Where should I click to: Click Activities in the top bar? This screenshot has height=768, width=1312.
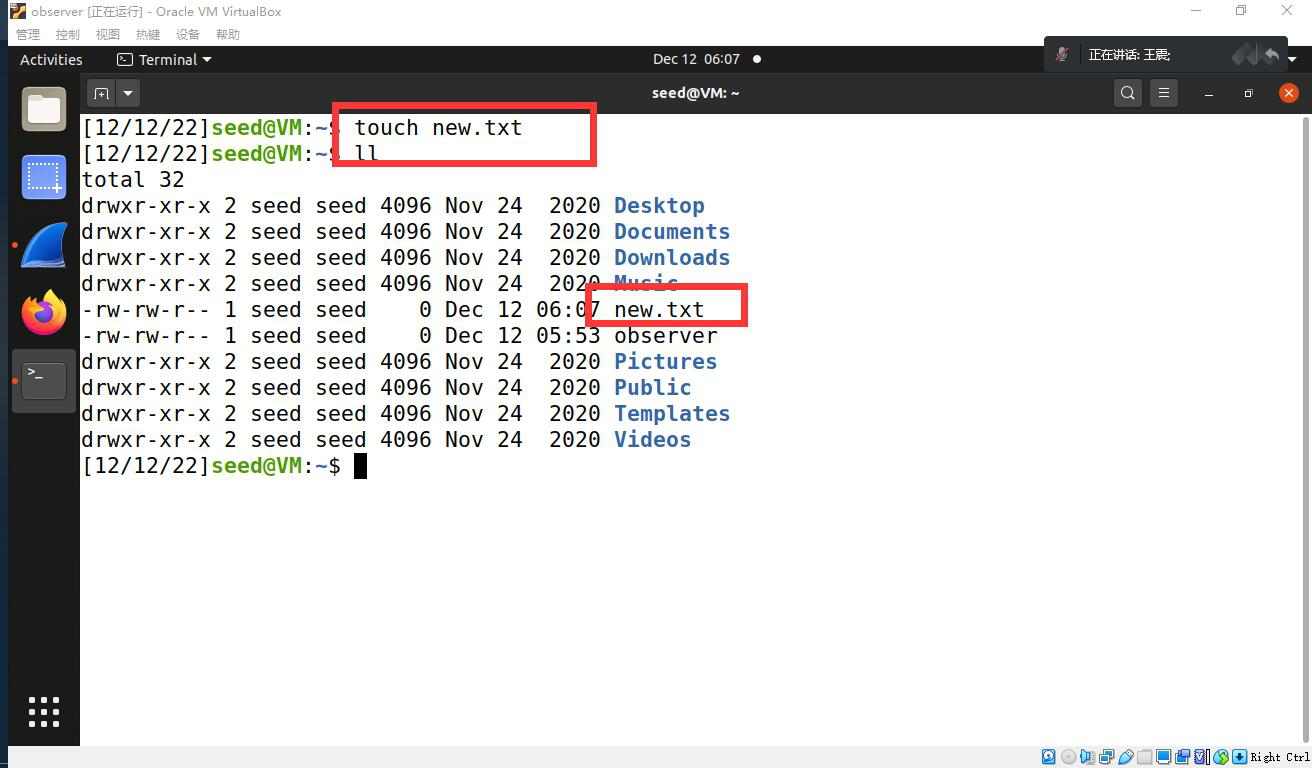(50, 59)
